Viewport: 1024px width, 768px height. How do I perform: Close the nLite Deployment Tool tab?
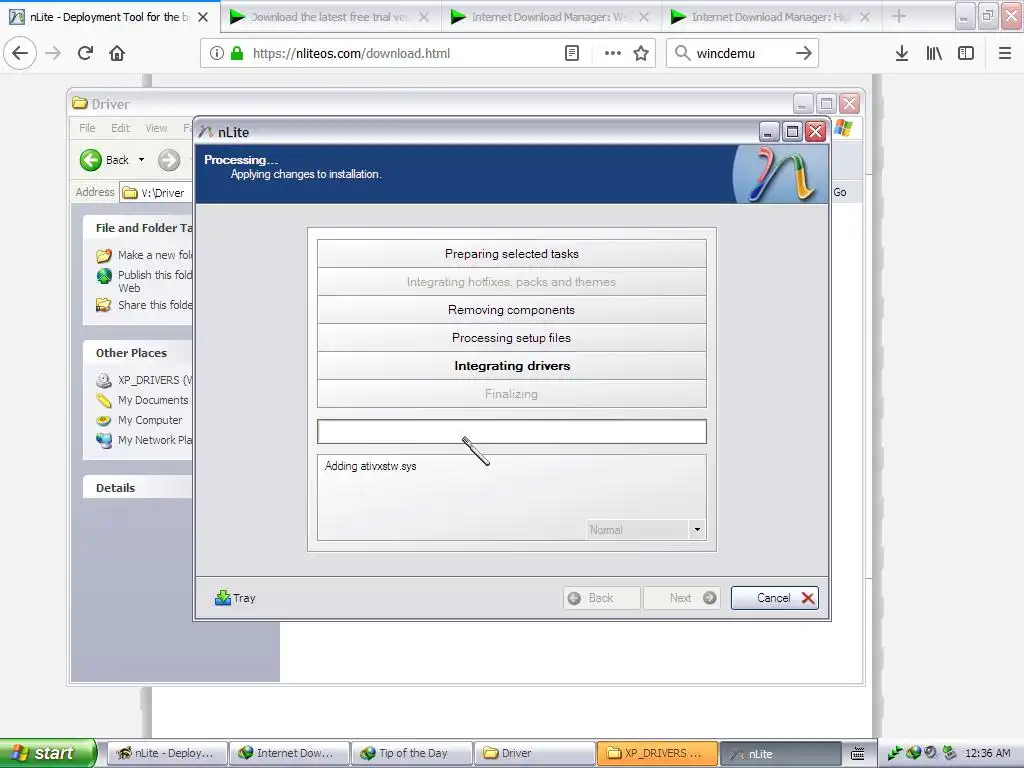point(203,17)
